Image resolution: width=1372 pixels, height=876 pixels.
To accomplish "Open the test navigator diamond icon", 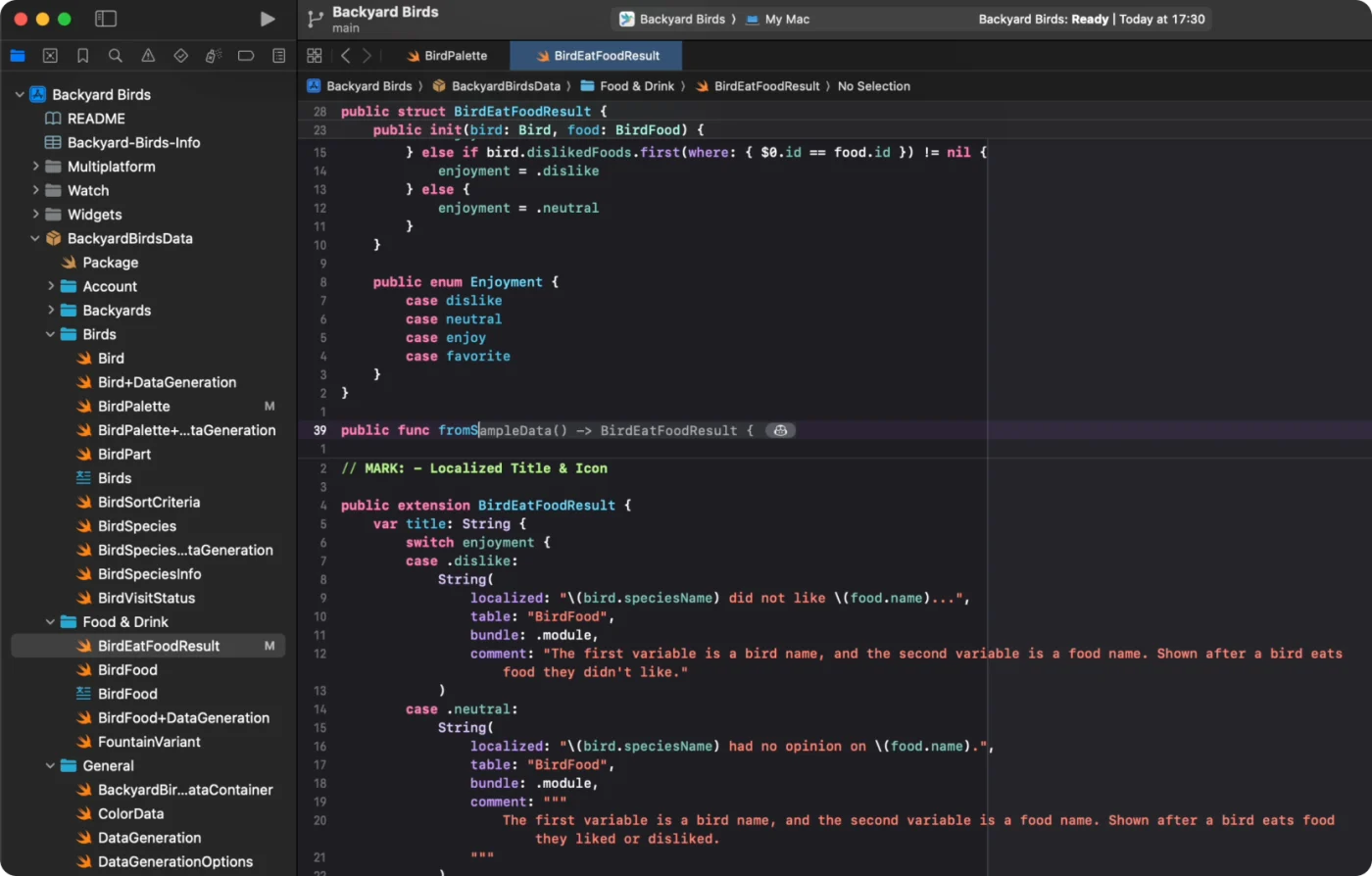I will click(x=180, y=56).
